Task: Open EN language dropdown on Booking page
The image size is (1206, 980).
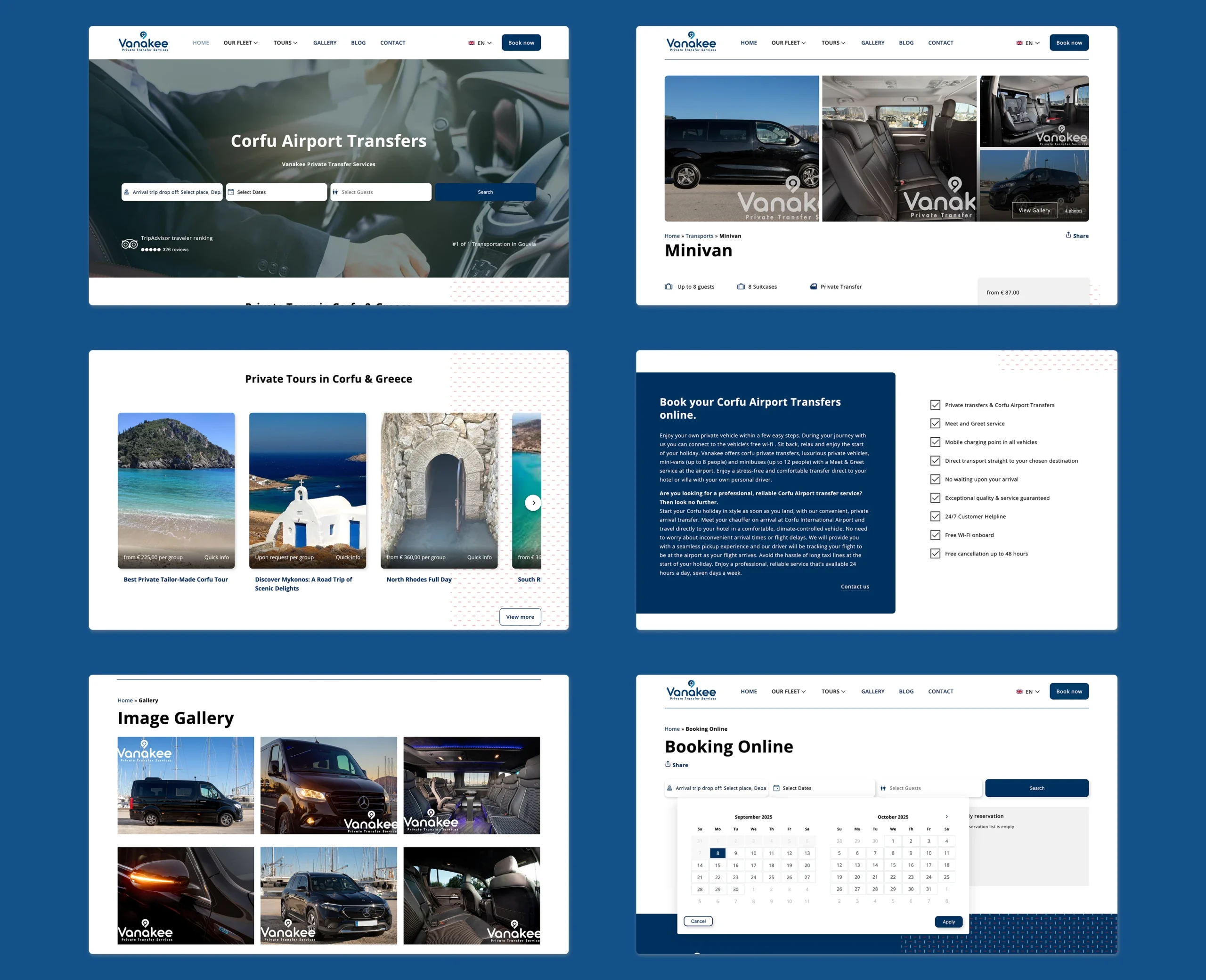Action: tap(1027, 692)
